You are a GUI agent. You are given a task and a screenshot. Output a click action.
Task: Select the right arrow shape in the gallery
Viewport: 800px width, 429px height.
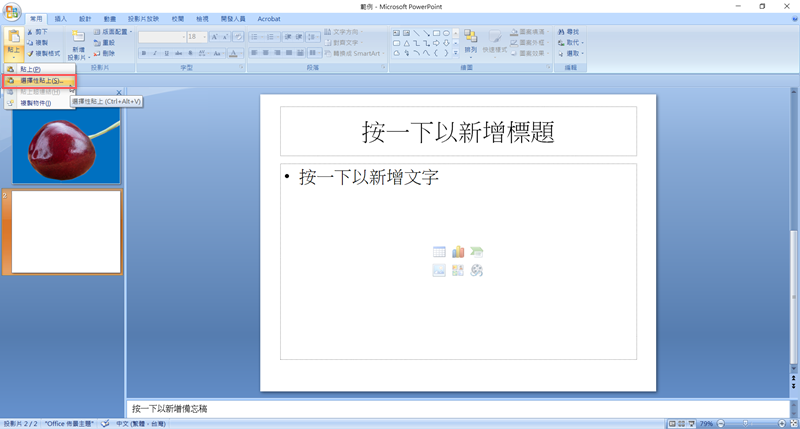tap(436, 43)
